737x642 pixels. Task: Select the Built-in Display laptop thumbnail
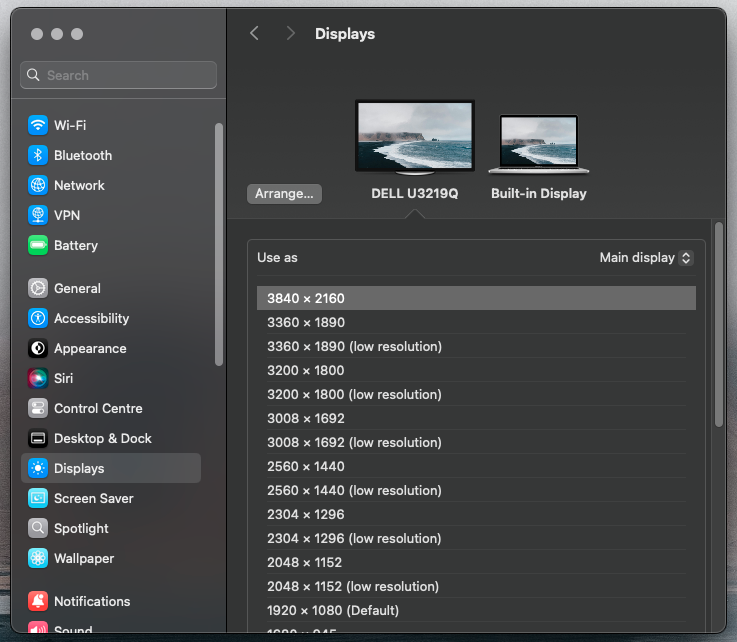pyautogui.click(x=539, y=144)
